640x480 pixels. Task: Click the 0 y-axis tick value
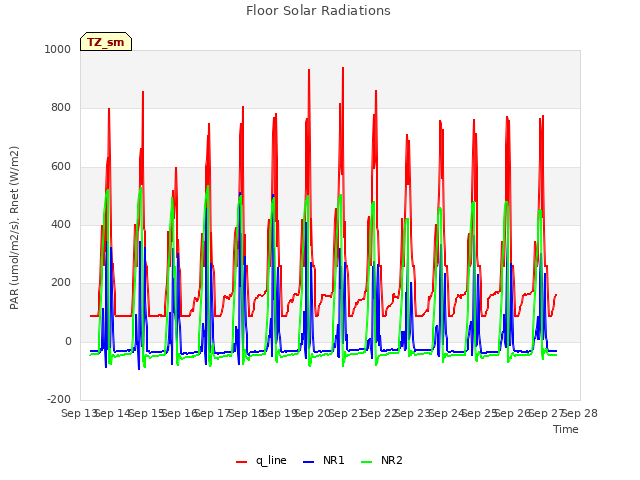pyautogui.click(x=68, y=341)
